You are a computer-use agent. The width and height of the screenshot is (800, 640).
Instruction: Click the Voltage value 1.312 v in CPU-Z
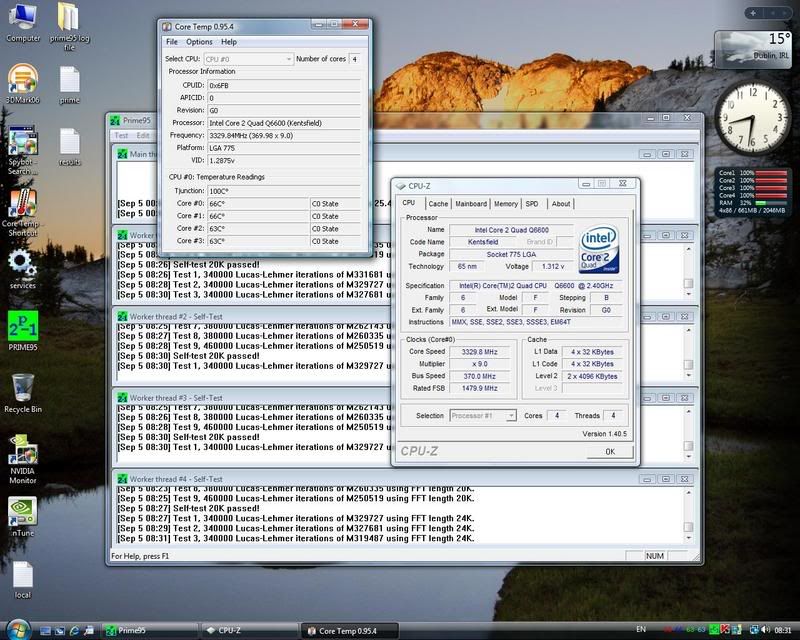pyautogui.click(x=553, y=266)
